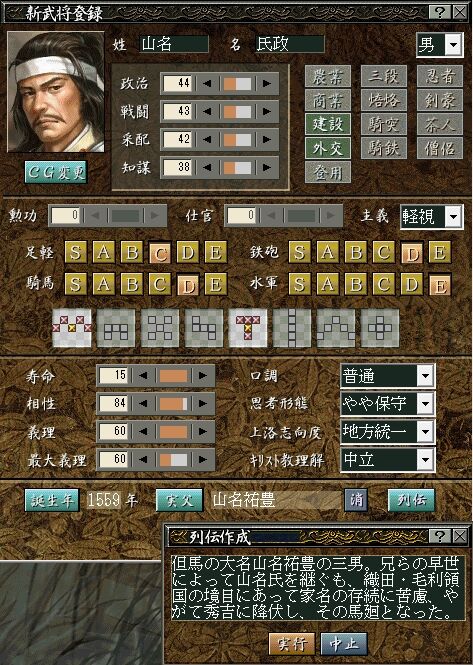Viewport: 473px width, 665px height.
Task: Set 鉄砲 aptitude to rank A
Action: tap(327, 252)
